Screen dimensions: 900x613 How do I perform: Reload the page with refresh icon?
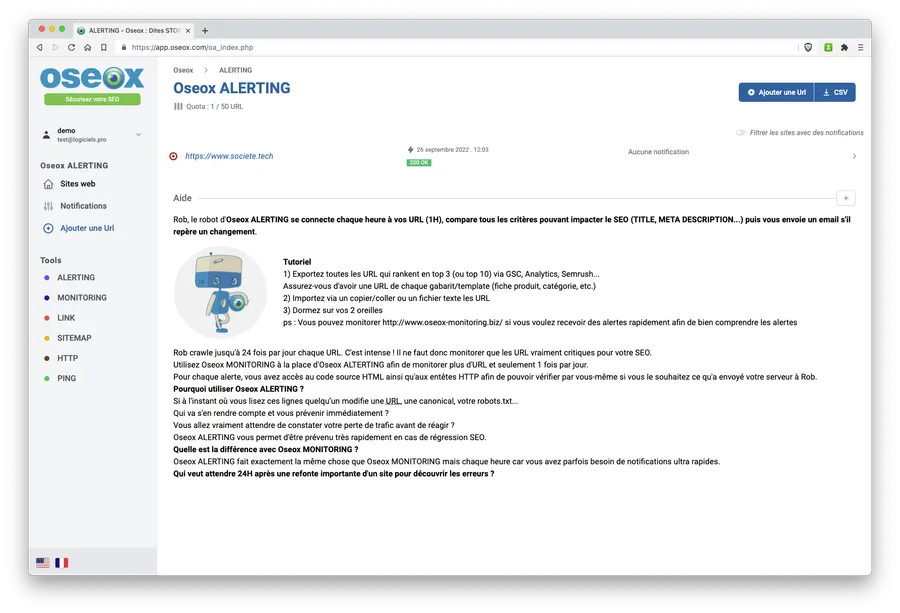[x=71, y=48]
